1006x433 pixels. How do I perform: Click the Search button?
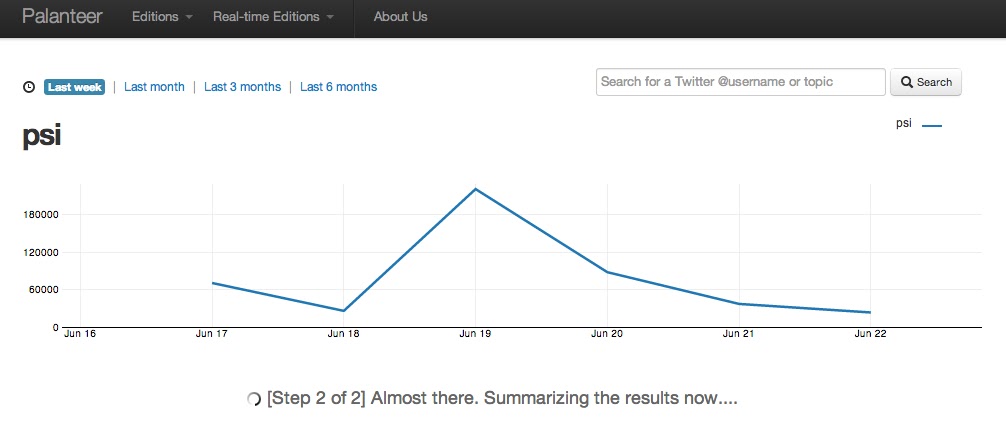926,82
